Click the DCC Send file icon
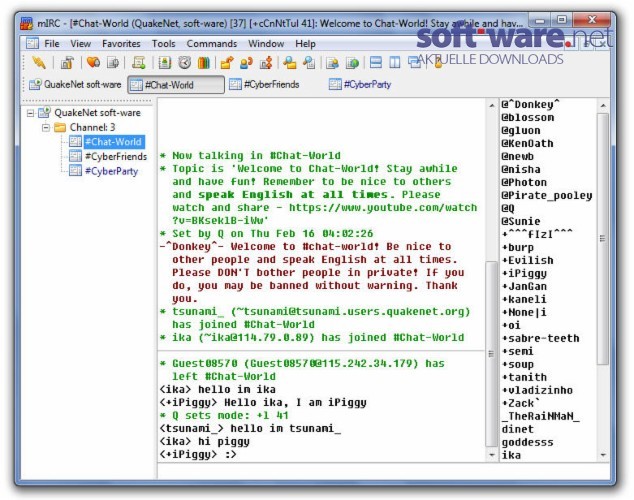 227,63
